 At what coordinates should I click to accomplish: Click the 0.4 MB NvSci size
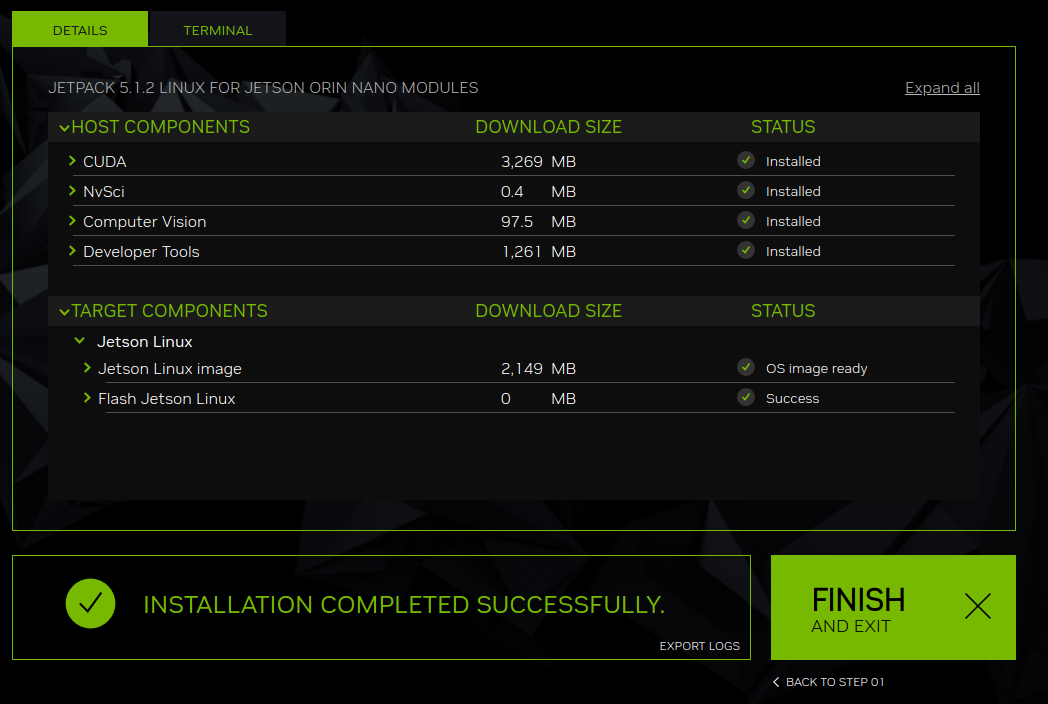(x=538, y=192)
